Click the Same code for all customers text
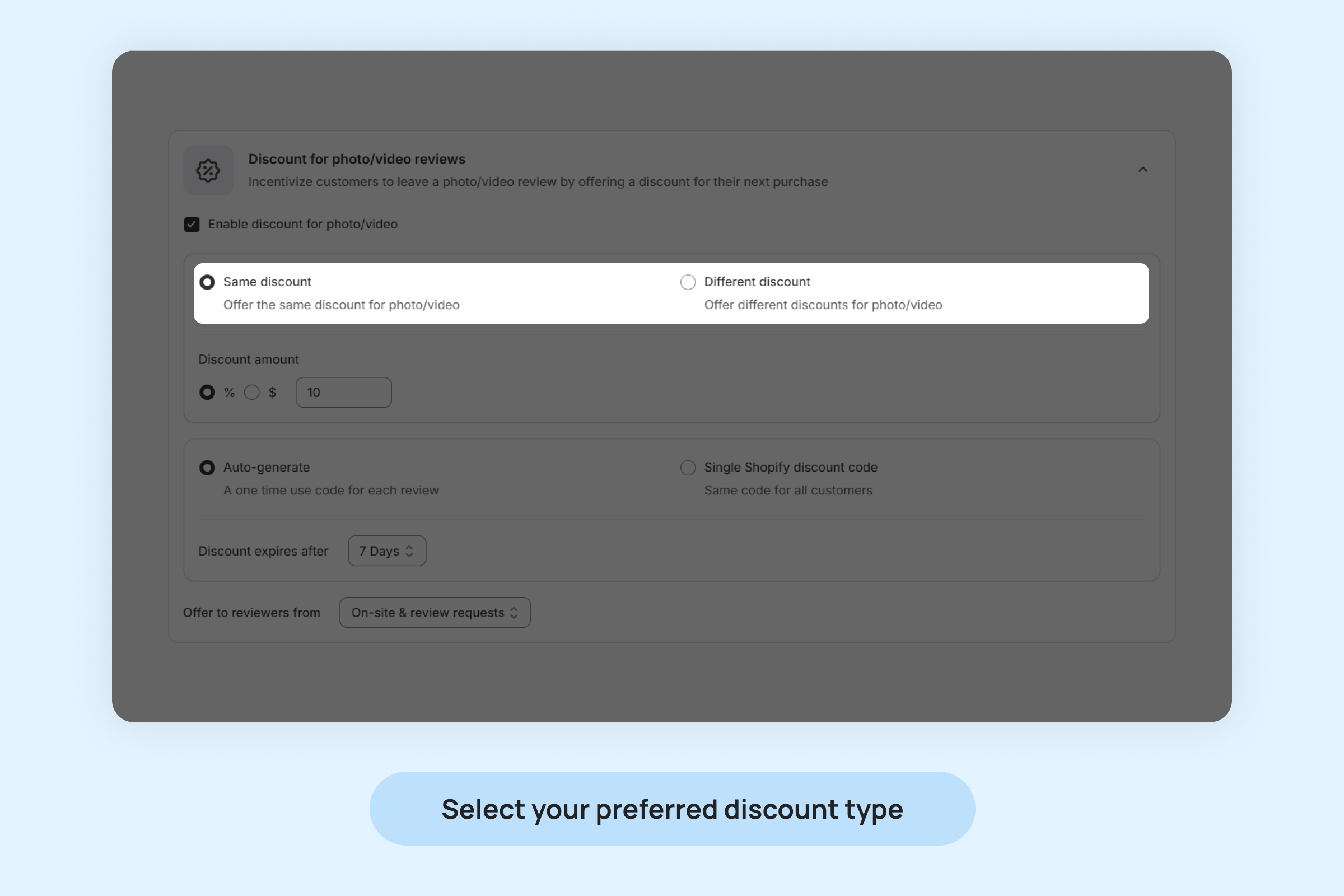1344x896 pixels. 788,491
